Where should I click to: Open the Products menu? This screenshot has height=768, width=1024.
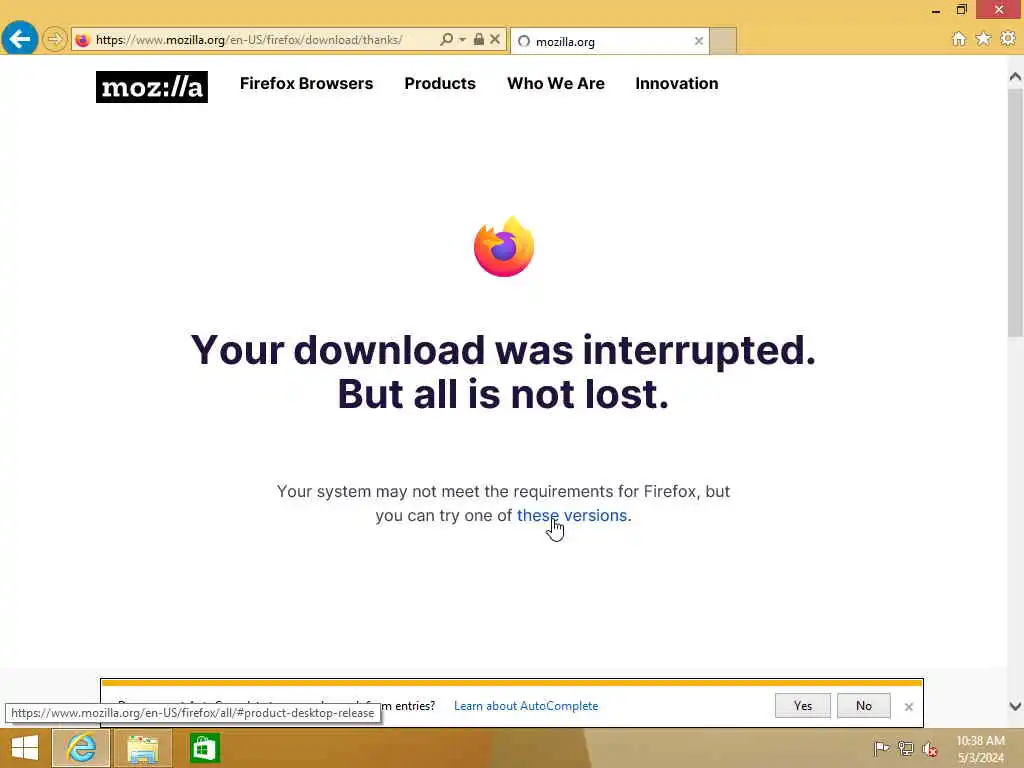pos(440,84)
